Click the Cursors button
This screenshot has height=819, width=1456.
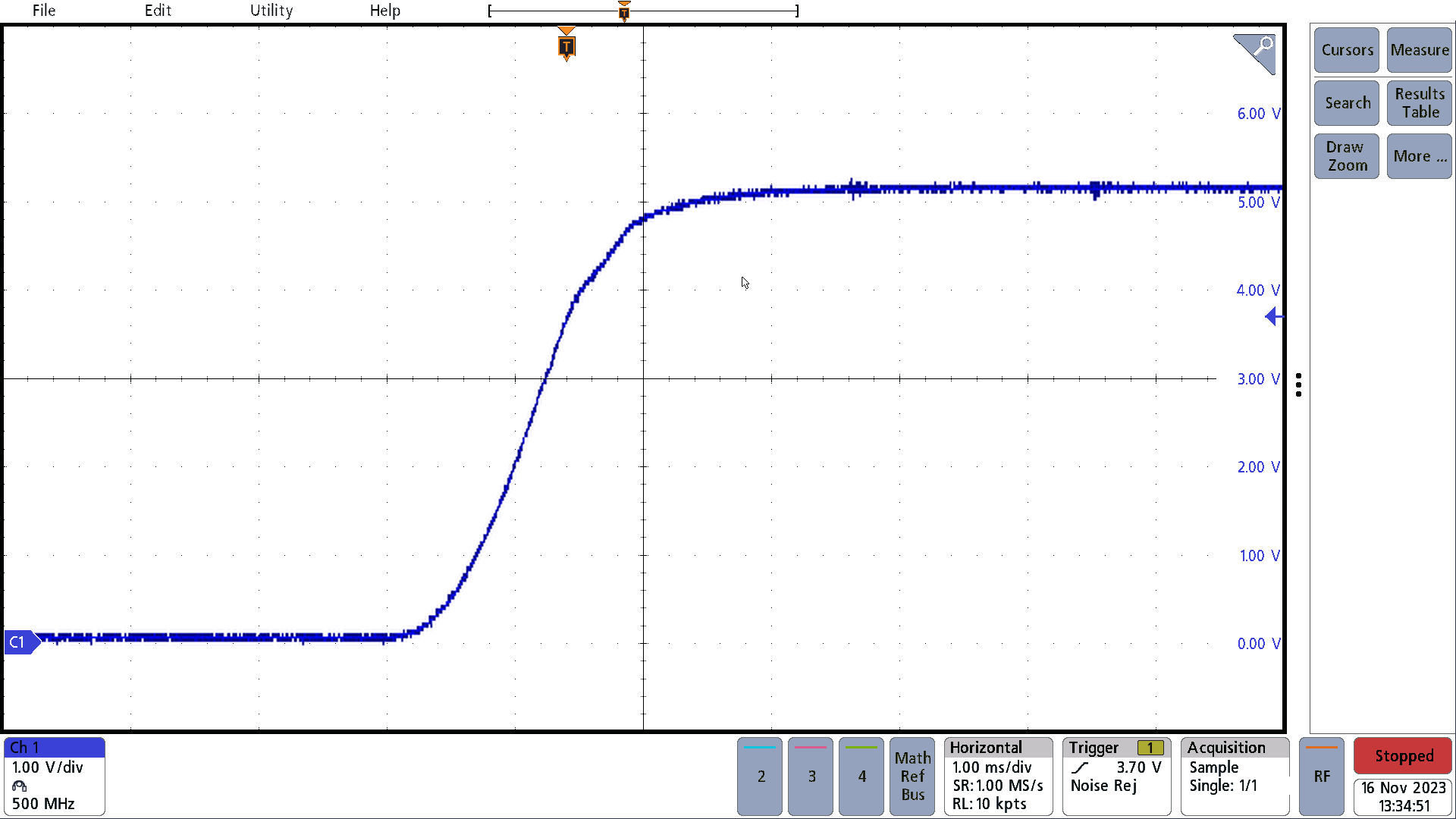(x=1347, y=50)
